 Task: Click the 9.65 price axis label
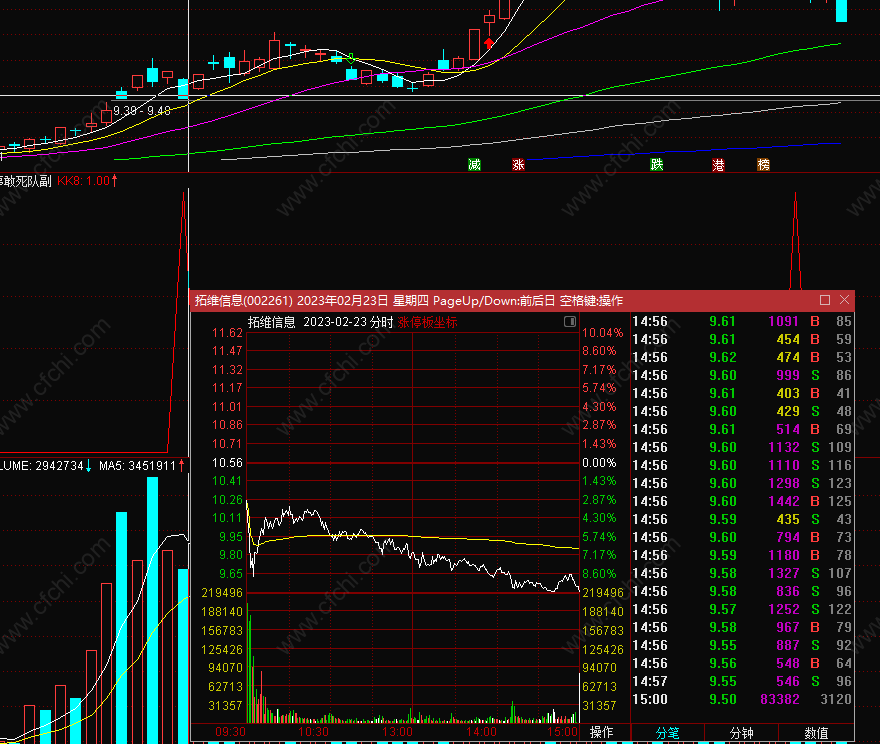coord(231,573)
